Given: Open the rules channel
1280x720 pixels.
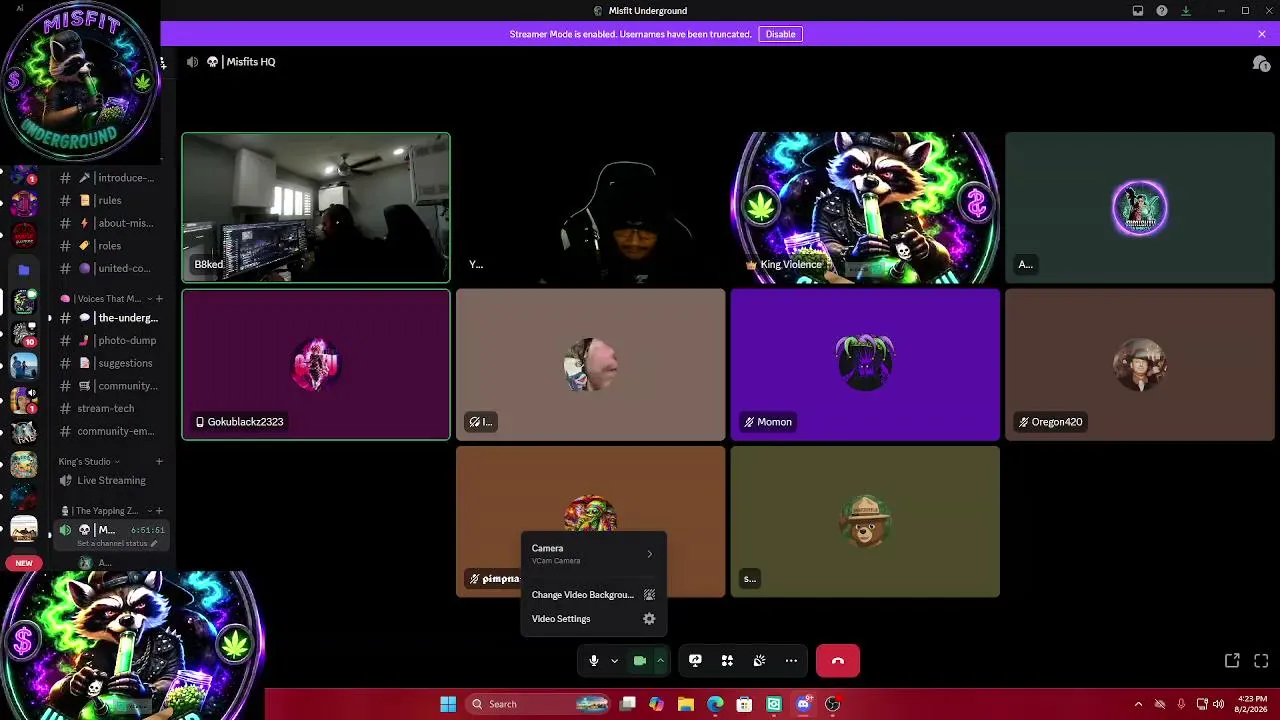Looking at the screenshot, I should [x=110, y=200].
